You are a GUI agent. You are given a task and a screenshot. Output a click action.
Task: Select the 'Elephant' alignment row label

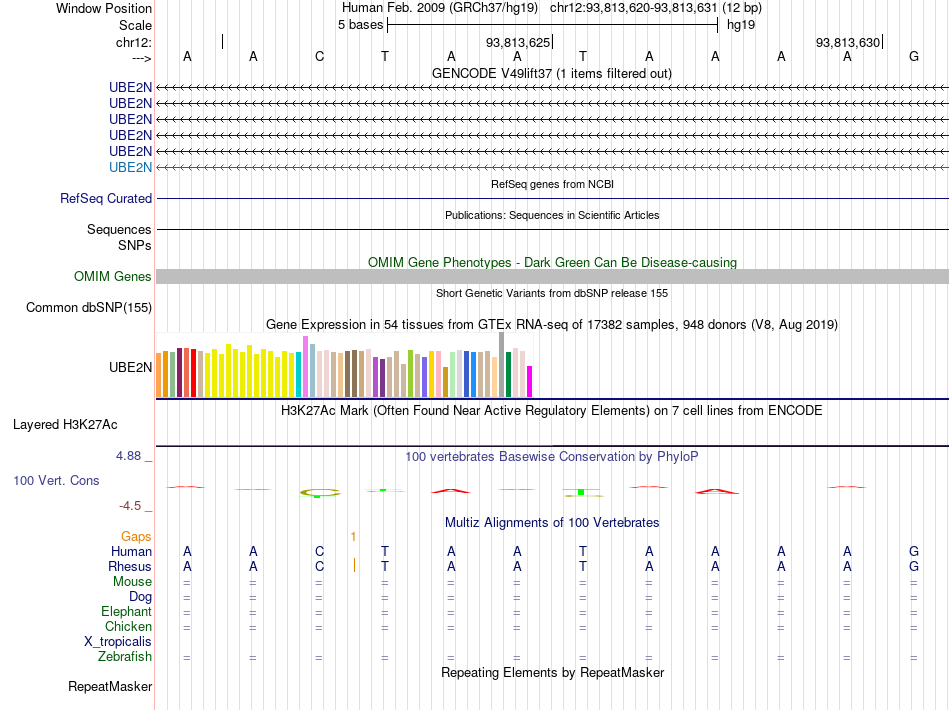coord(126,611)
